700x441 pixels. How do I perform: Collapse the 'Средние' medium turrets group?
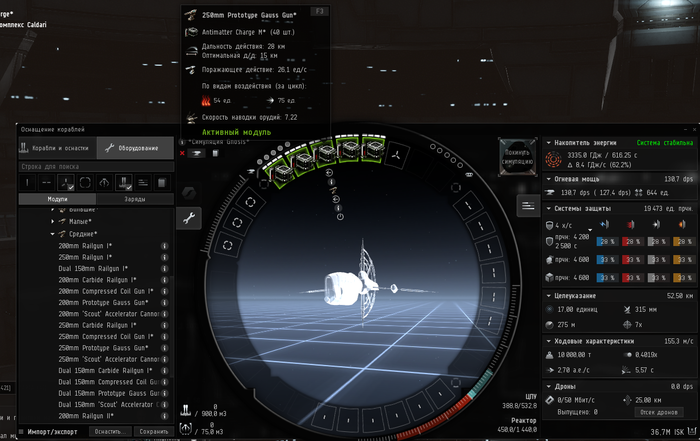(x=53, y=233)
